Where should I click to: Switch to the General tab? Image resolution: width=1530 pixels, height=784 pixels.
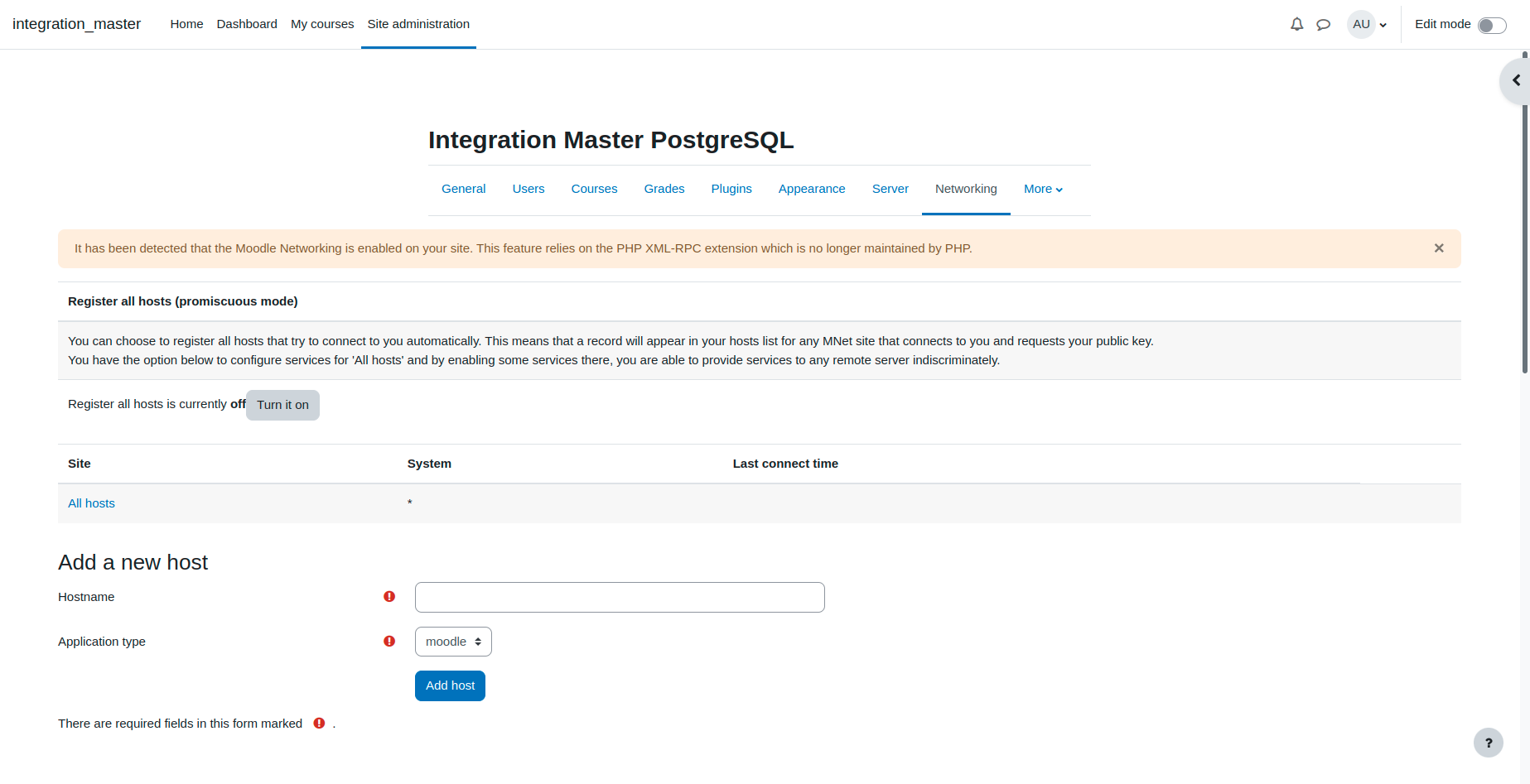click(x=463, y=189)
